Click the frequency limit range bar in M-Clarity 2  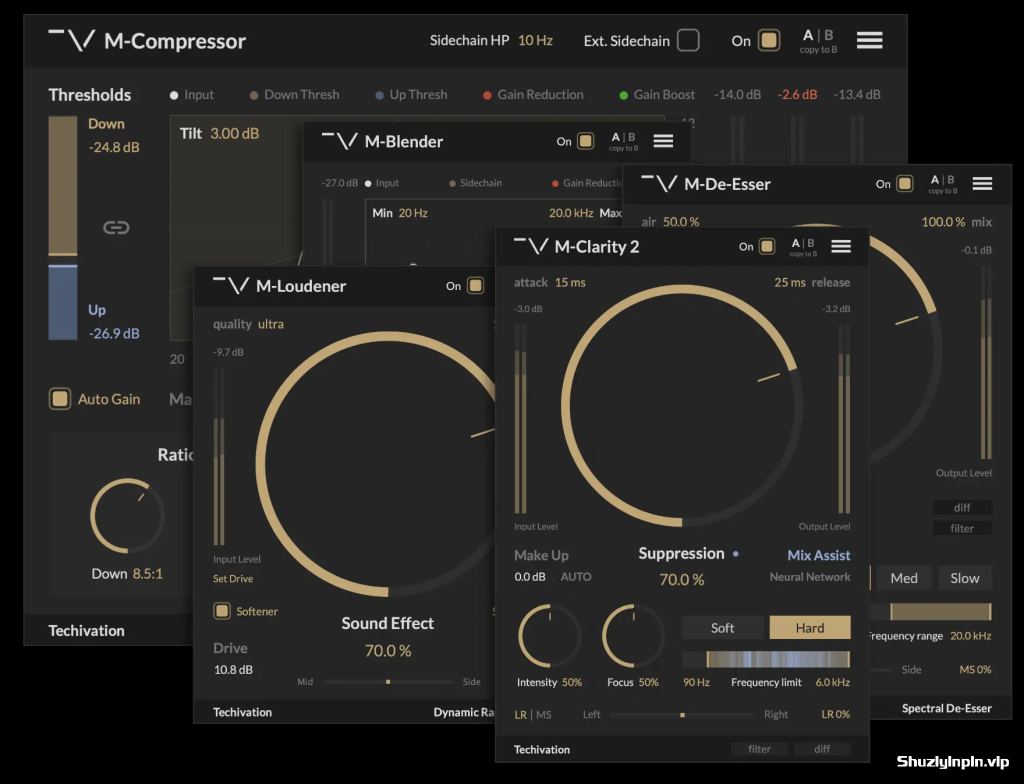pos(766,659)
